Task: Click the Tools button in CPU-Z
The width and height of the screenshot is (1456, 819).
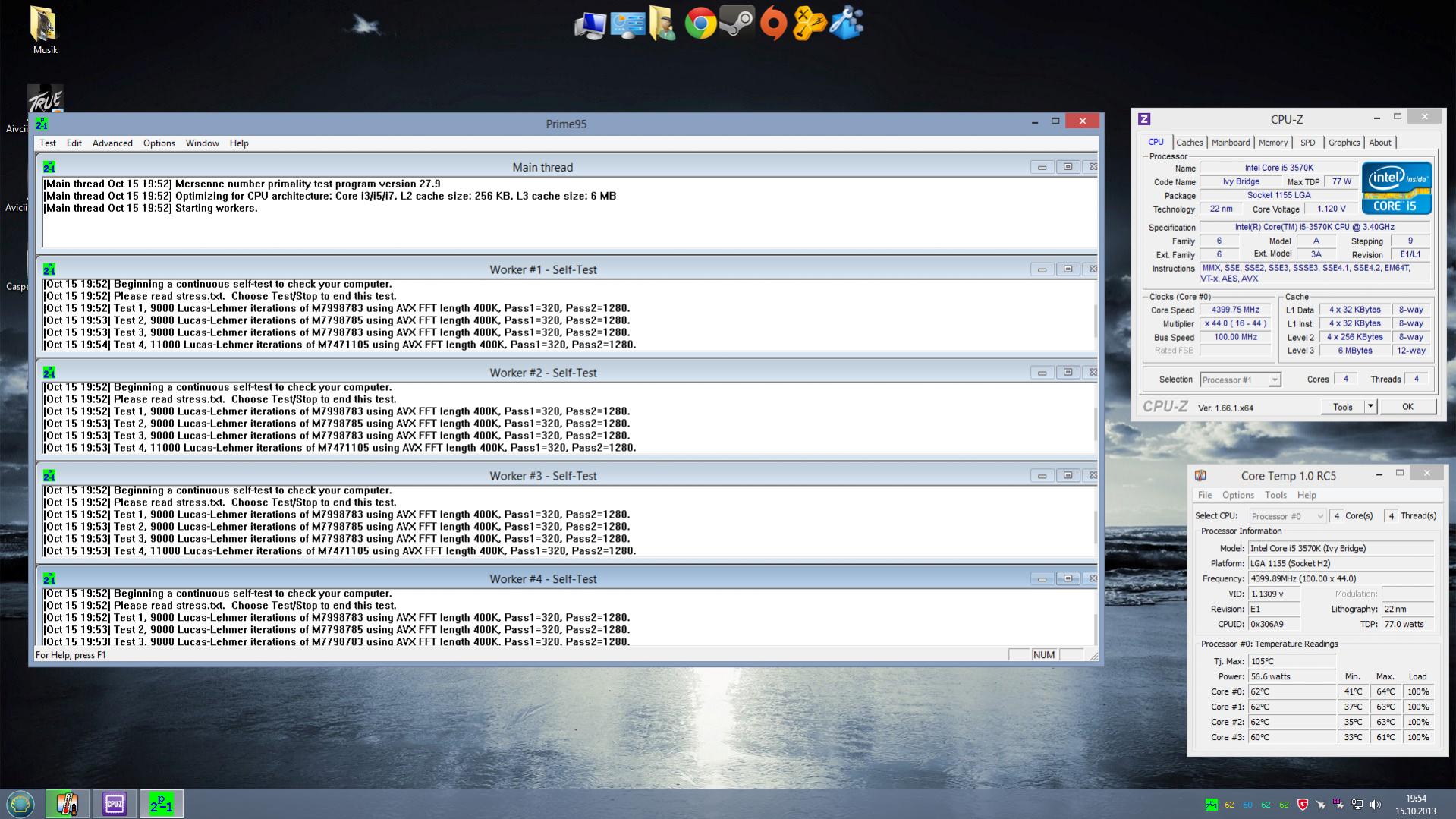Action: coord(1343,407)
